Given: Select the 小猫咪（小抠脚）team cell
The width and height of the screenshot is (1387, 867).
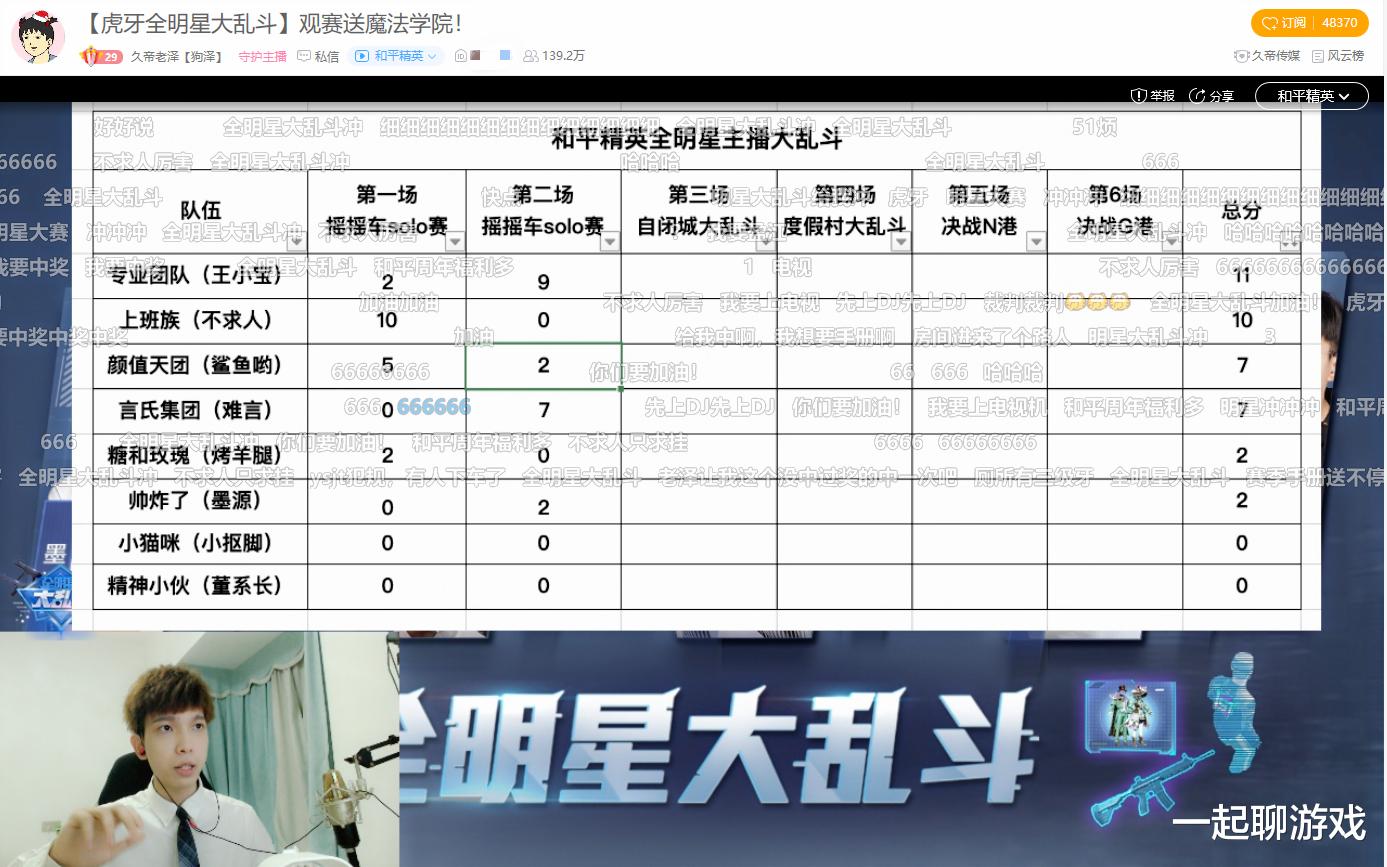Looking at the screenshot, I should 200,543.
